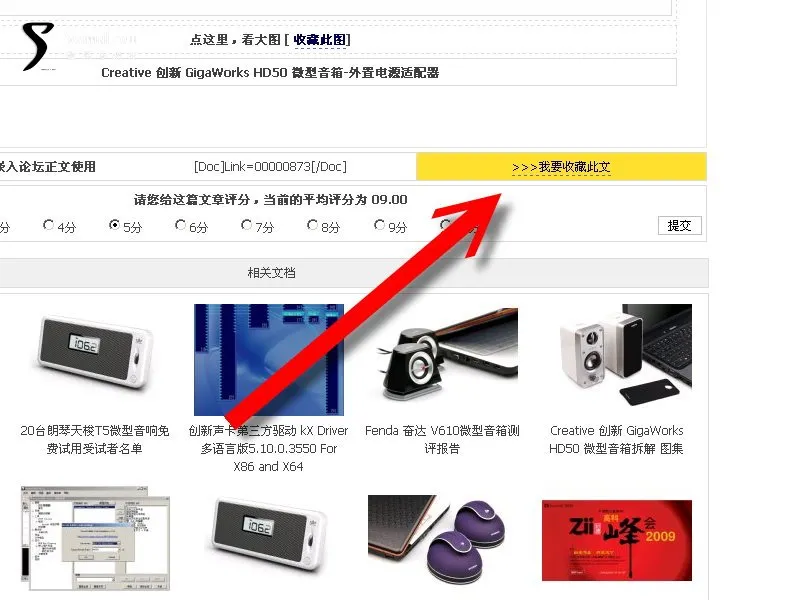The width and height of the screenshot is (800, 600).
Task: Choose the 6分 rating radio button
Action: (x=180, y=224)
